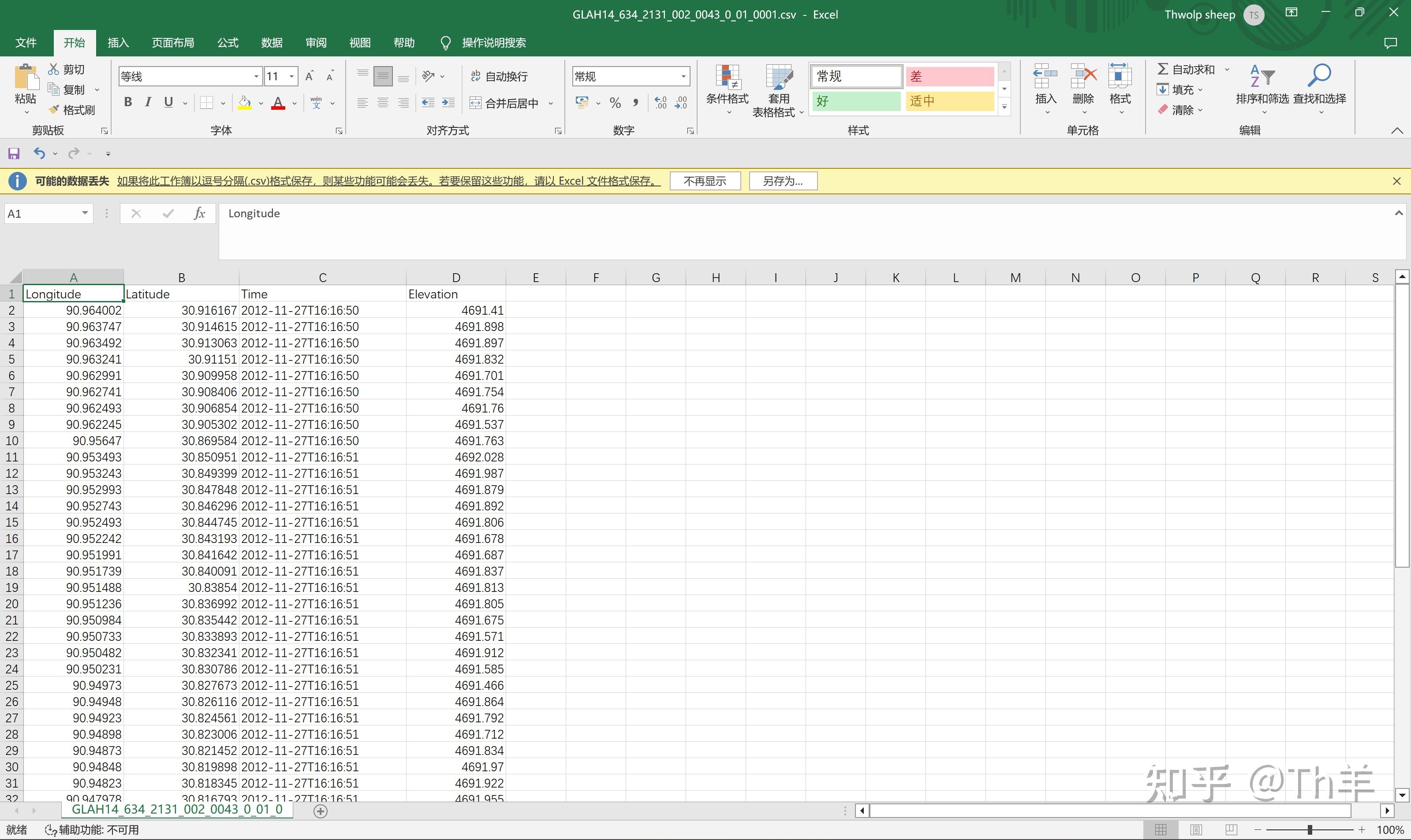Toggle Wrap Text (自动换行)

[x=500, y=76]
